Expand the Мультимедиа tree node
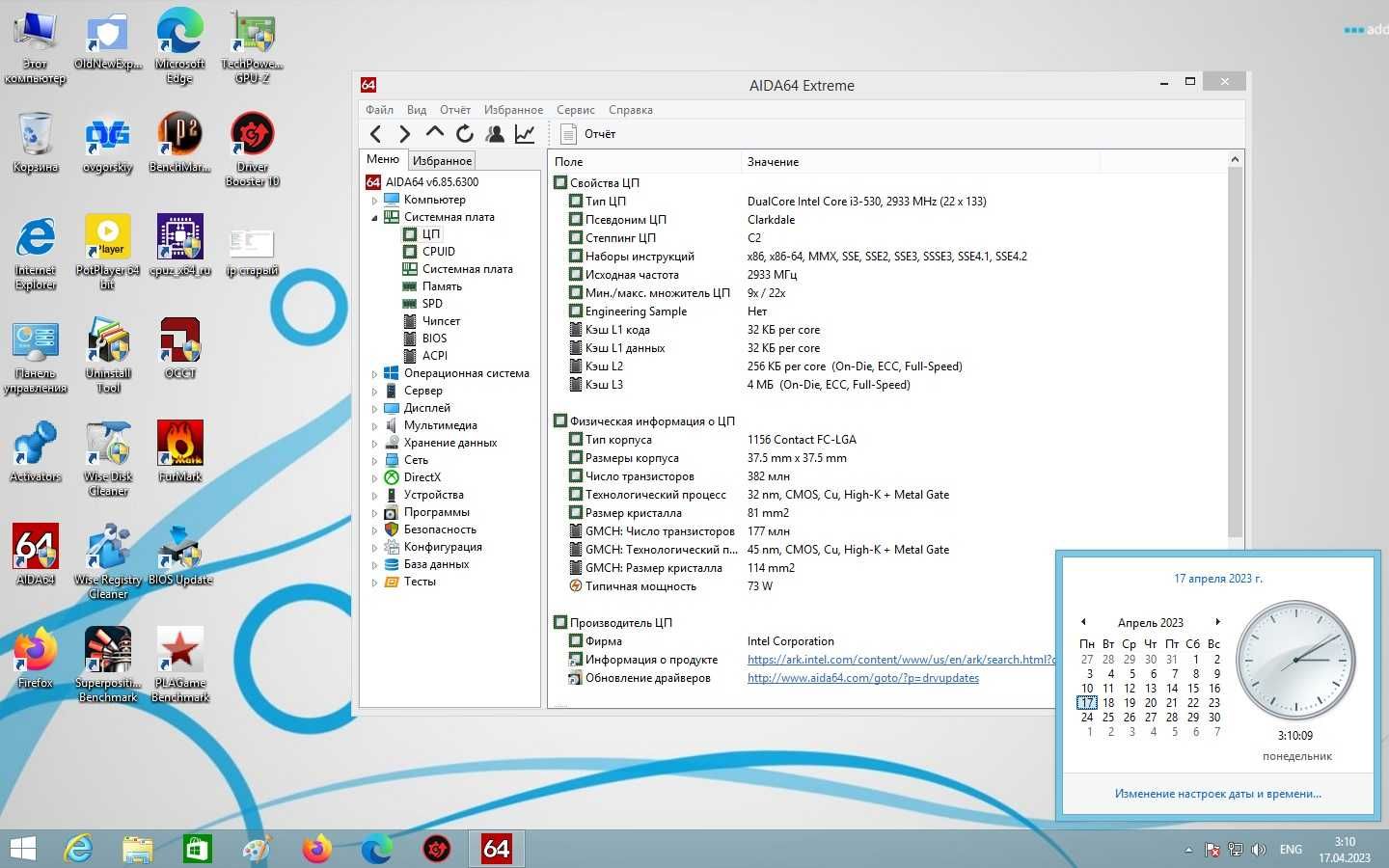Viewport: 1389px width, 868px height. click(374, 426)
